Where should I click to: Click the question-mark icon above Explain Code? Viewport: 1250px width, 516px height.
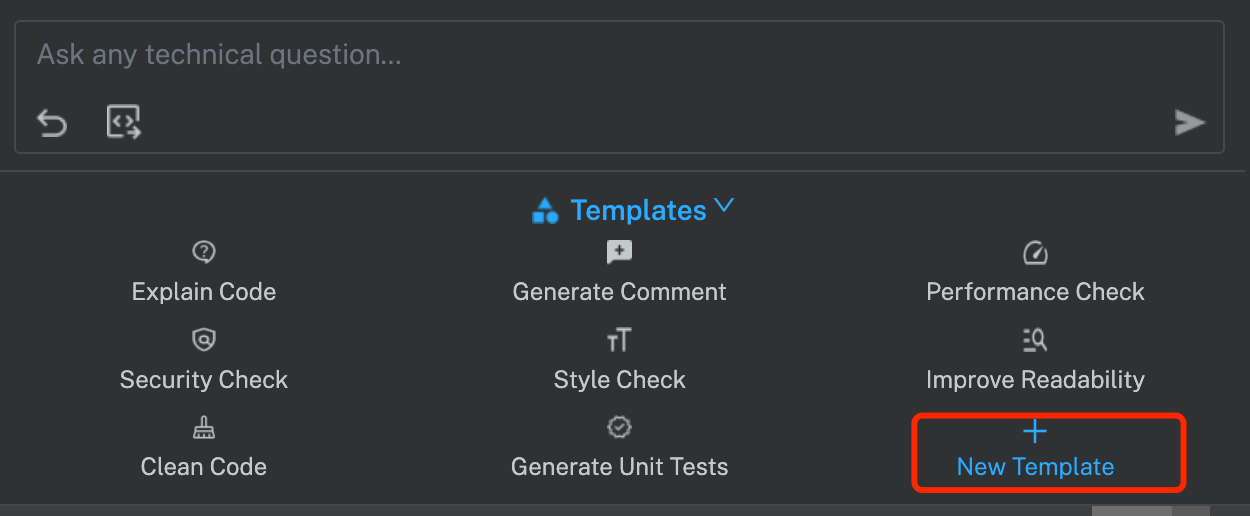click(204, 252)
